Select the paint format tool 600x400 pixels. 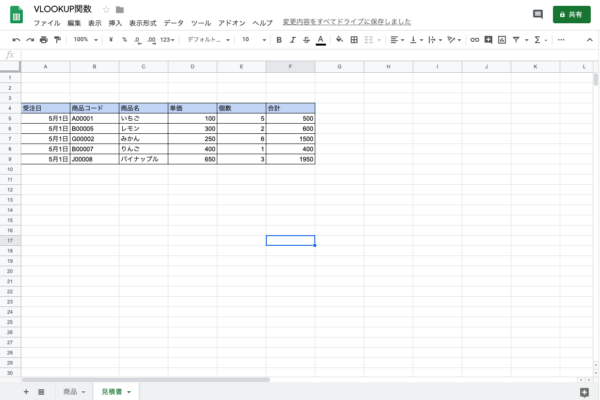click(x=57, y=39)
